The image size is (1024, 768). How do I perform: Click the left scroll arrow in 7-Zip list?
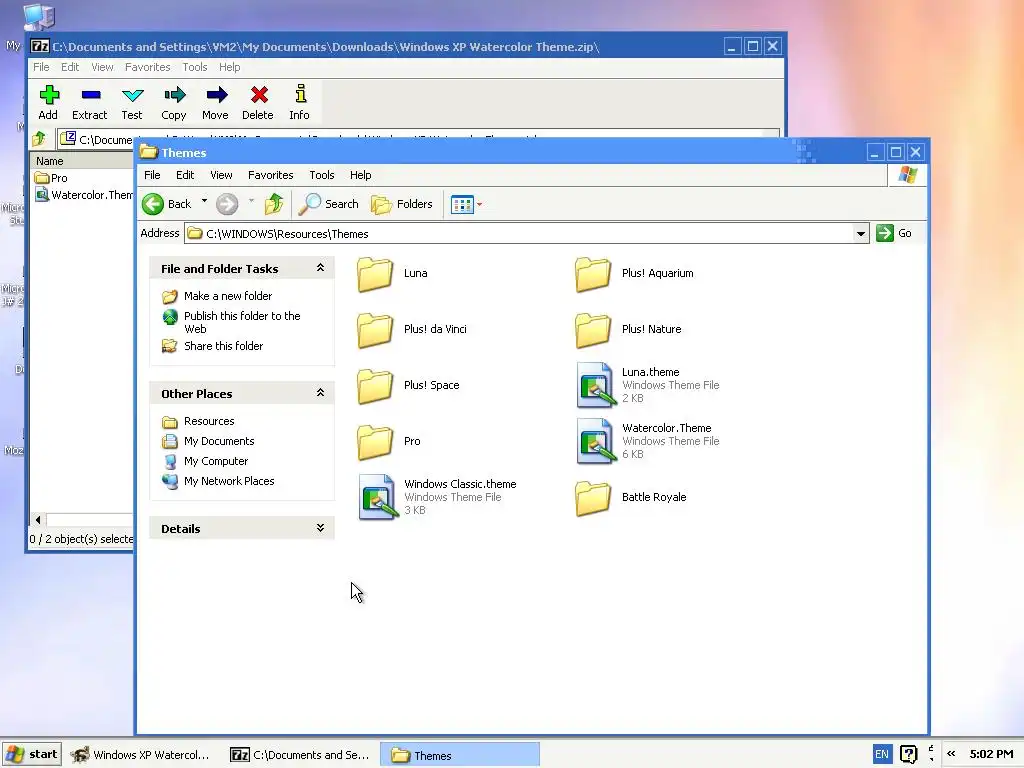38,520
